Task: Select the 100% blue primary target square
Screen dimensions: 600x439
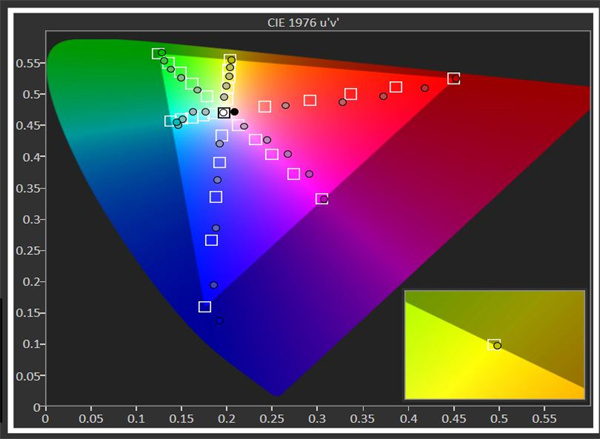Action: tap(205, 307)
